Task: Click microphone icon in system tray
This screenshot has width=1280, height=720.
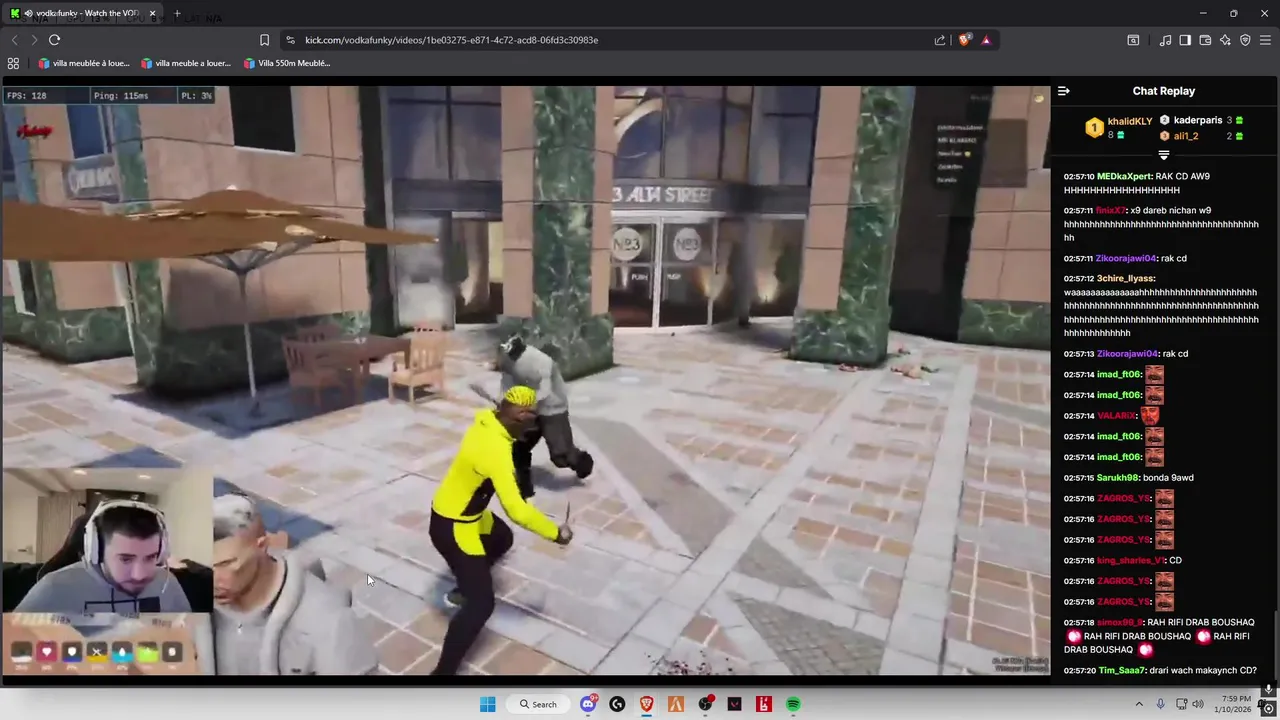Action: (x=1161, y=704)
